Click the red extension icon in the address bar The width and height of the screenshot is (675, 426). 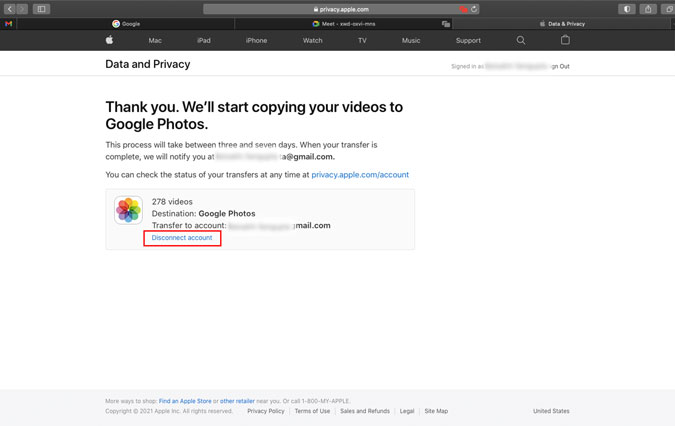click(x=463, y=9)
